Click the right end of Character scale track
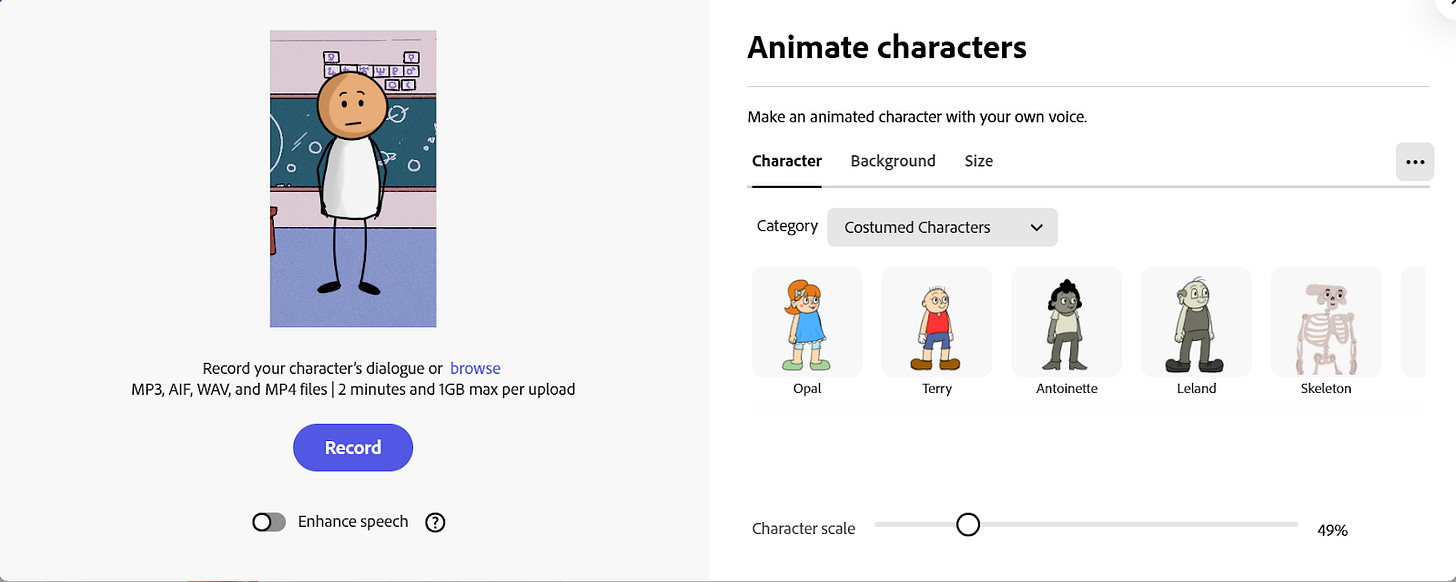 point(1292,525)
